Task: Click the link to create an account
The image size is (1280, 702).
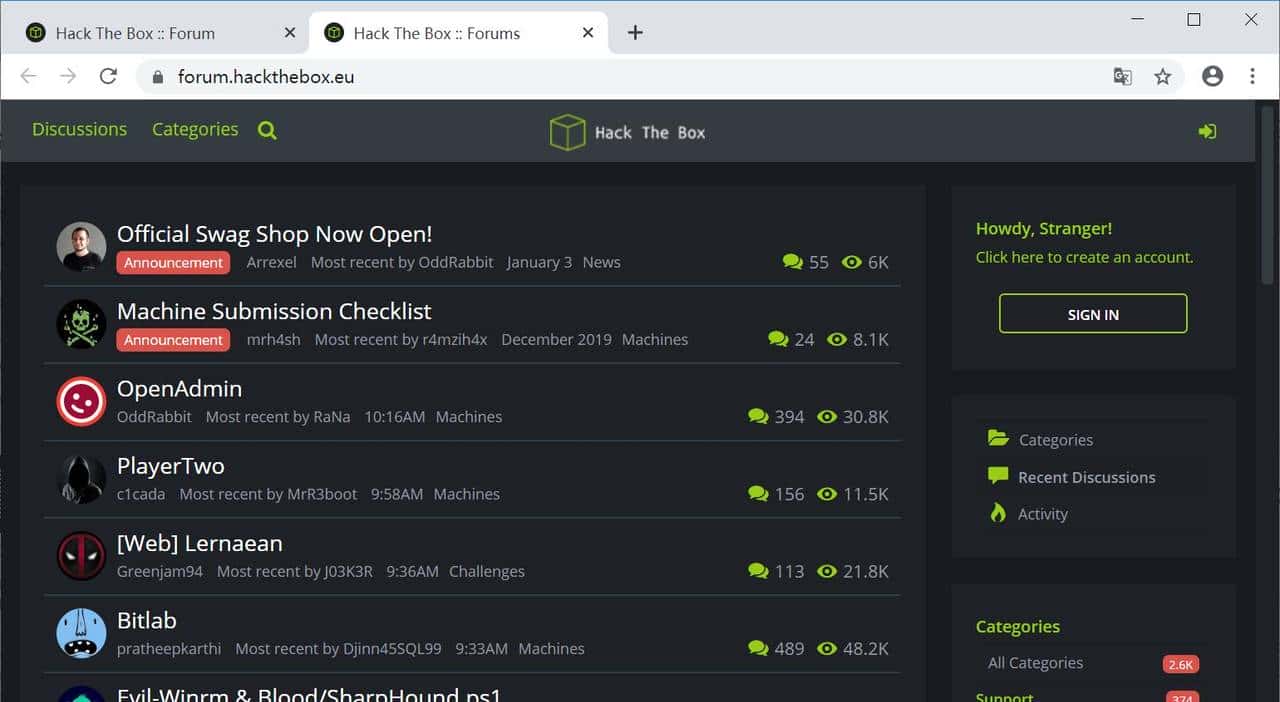Action: [x=1084, y=257]
